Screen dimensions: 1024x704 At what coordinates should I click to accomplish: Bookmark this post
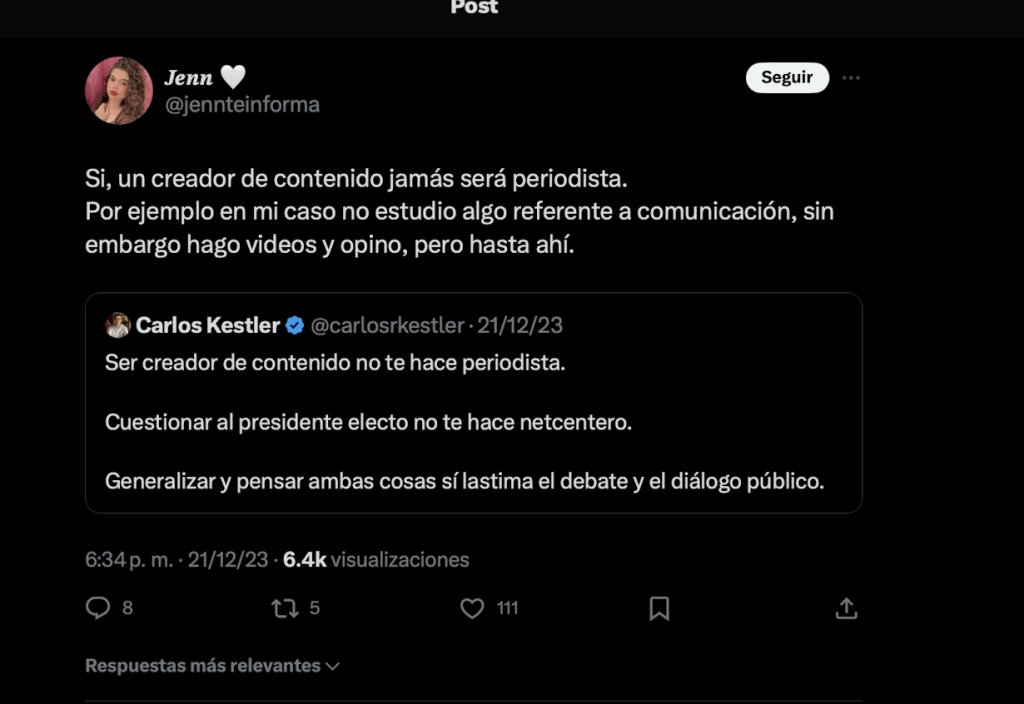[x=659, y=608]
